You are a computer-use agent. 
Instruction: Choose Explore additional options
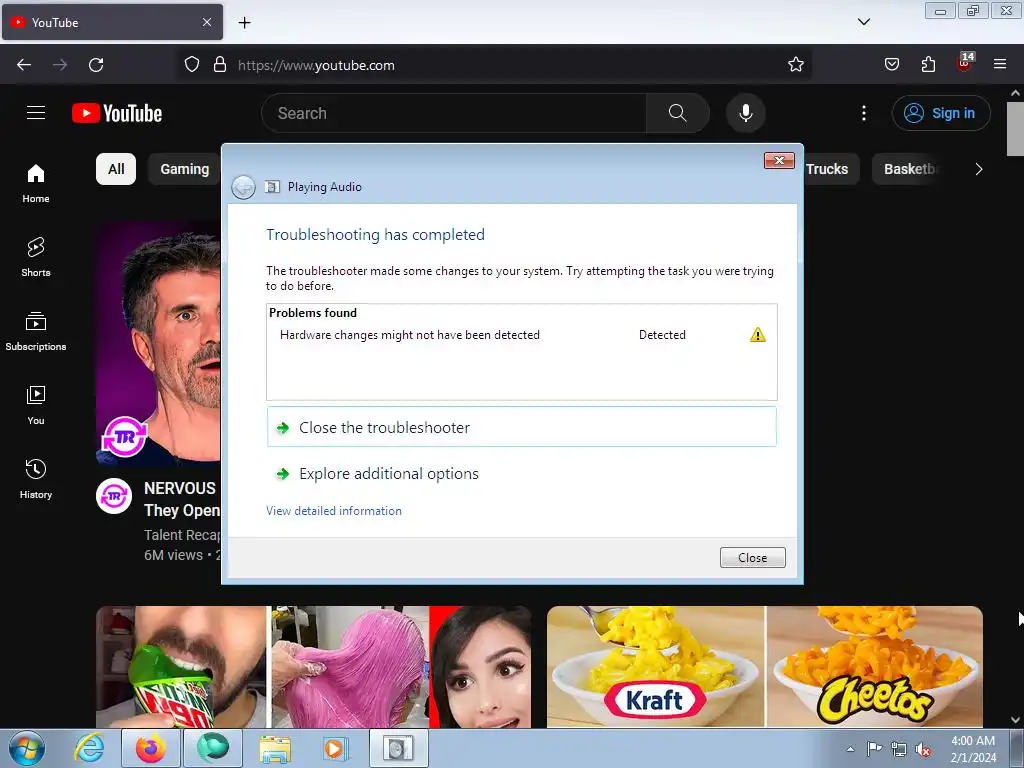coord(389,473)
